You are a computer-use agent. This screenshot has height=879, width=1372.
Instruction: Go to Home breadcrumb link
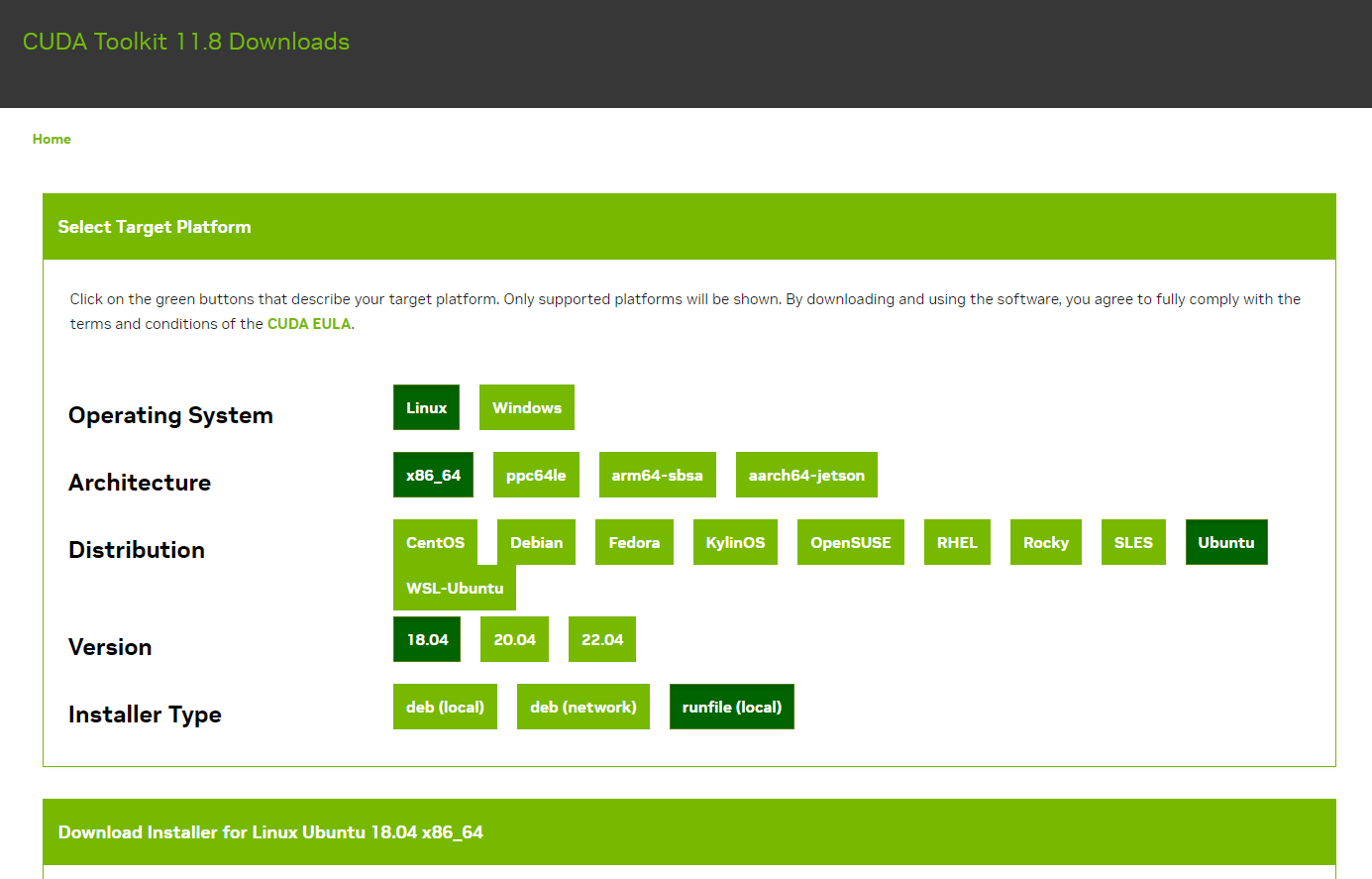[x=52, y=139]
